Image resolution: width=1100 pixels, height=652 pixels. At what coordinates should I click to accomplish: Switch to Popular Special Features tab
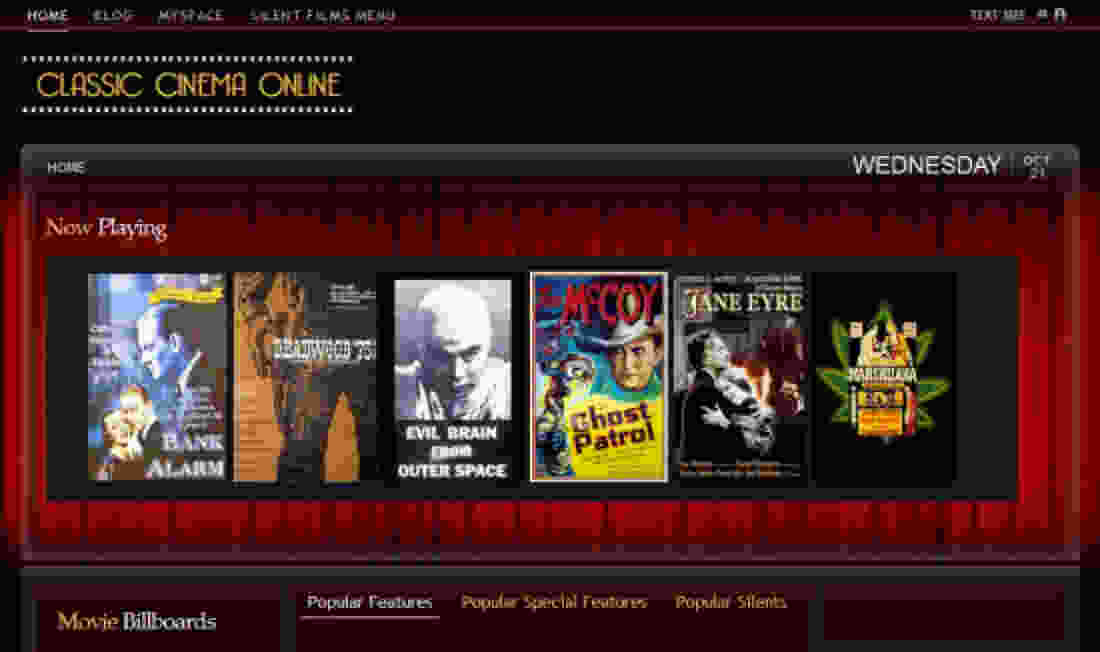pyautogui.click(x=554, y=602)
